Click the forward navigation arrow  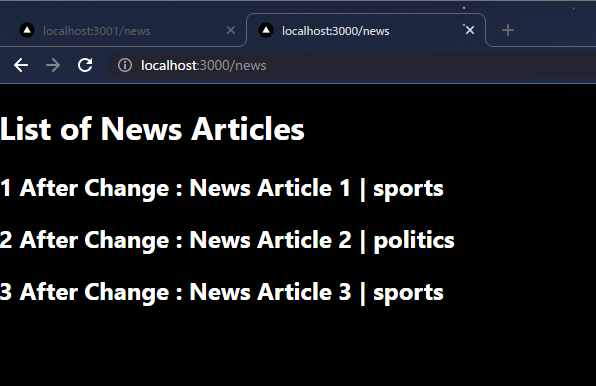coord(53,65)
